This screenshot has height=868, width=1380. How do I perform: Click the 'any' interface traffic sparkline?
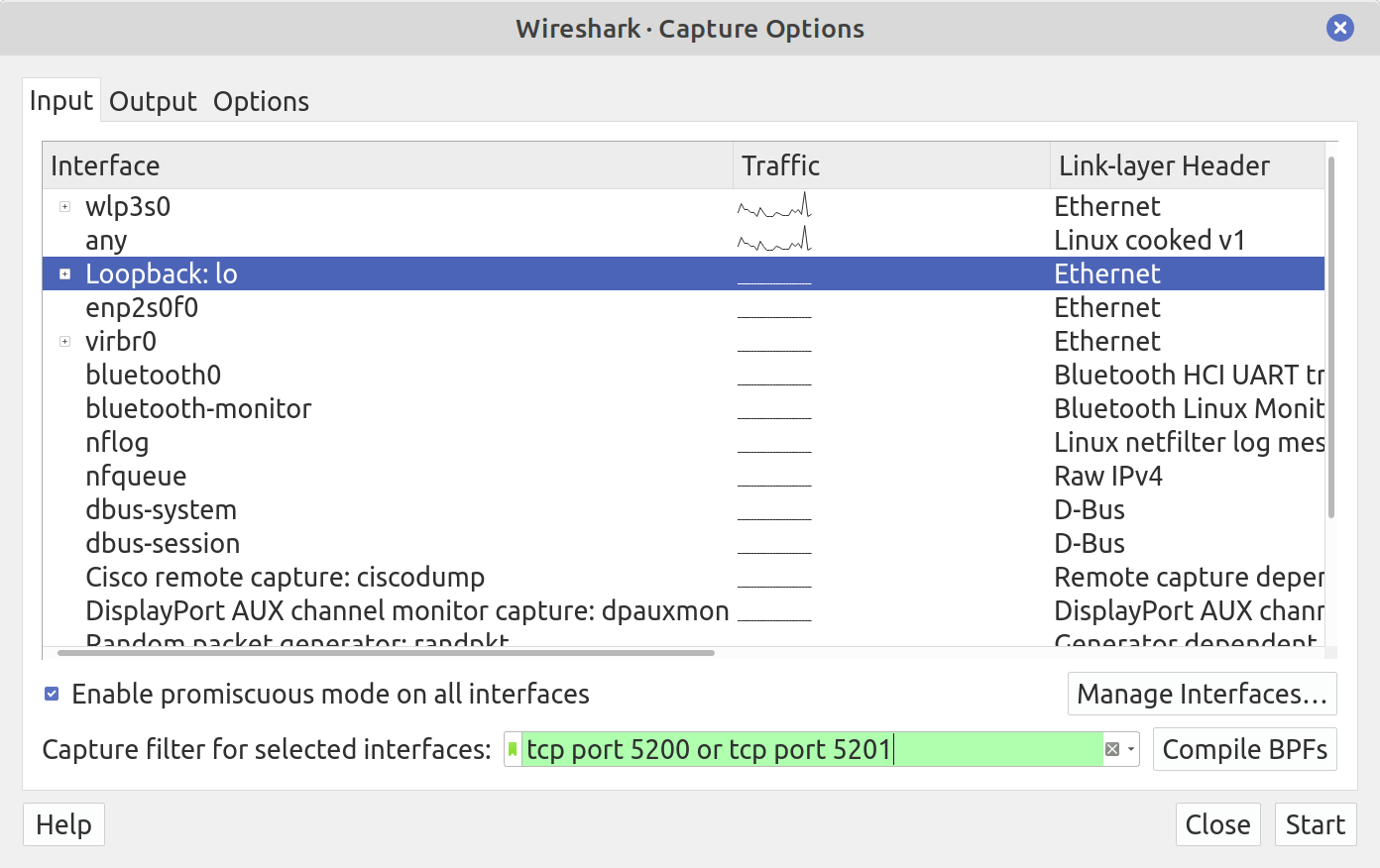pos(774,240)
